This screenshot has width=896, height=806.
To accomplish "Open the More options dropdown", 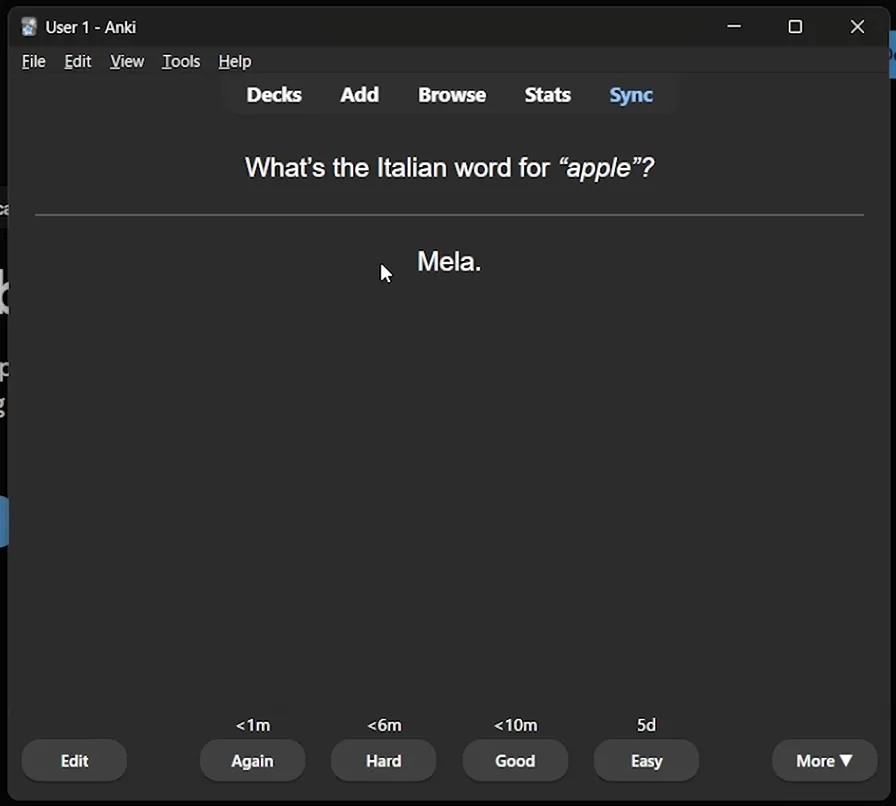I will coord(824,760).
